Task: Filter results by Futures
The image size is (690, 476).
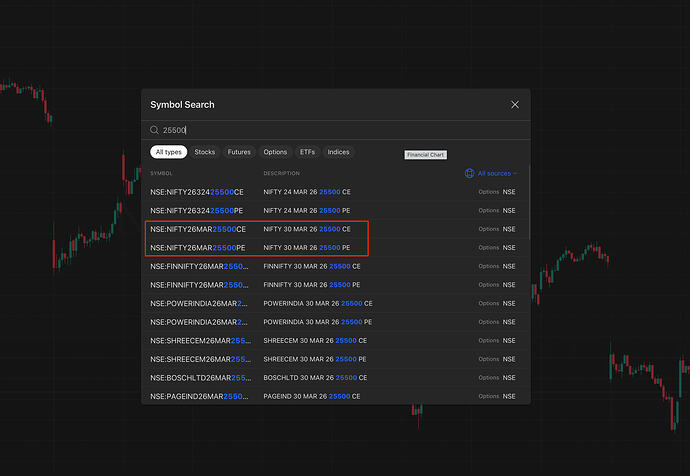Action: [239, 152]
